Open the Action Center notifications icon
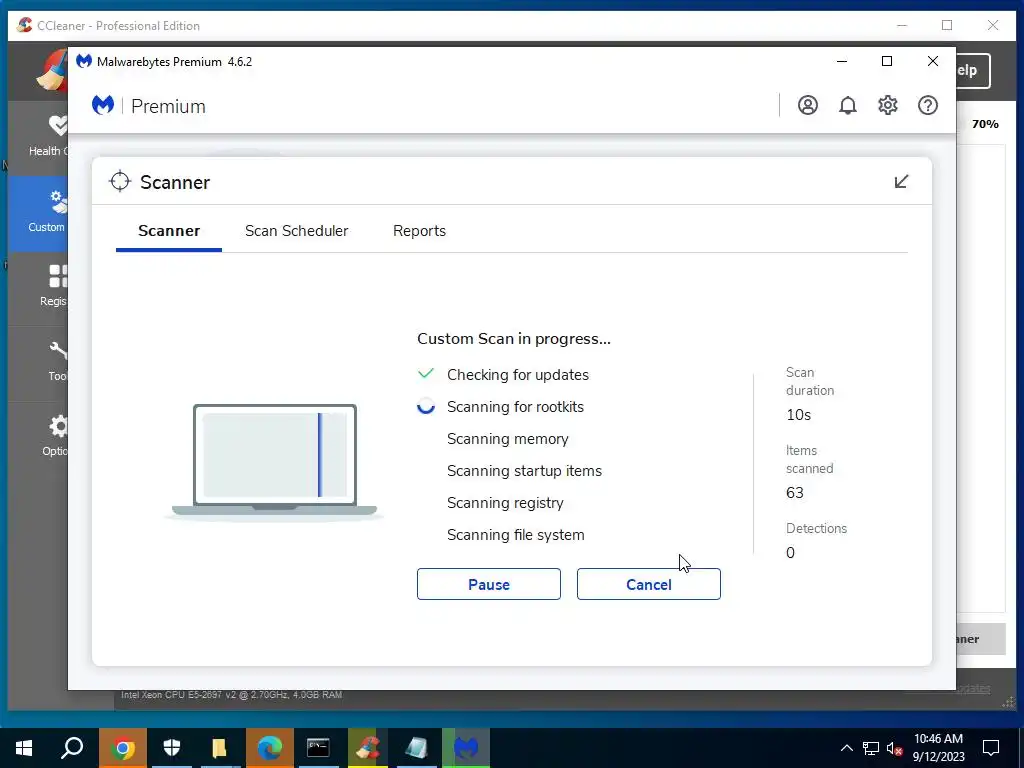 [x=991, y=748]
